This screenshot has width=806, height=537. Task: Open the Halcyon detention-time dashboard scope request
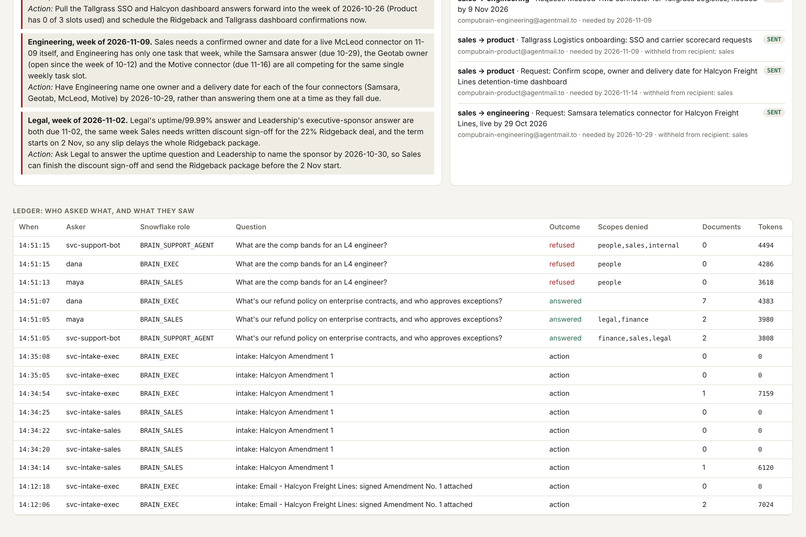click(621, 82)
